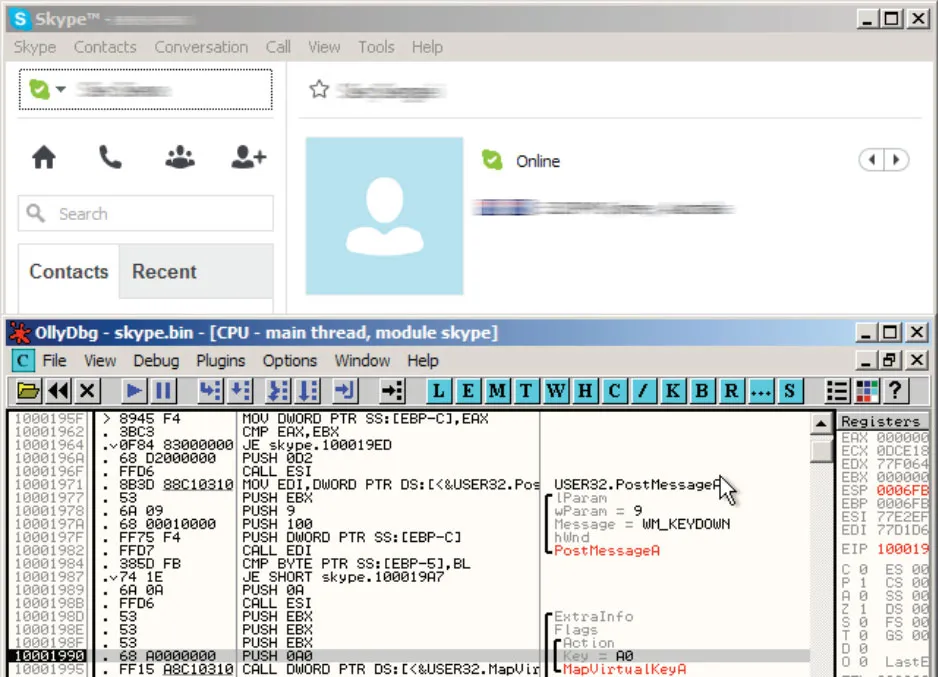This screenshot has width=938, height=677.
Task: Show Log window with L button
Action: 438,391
